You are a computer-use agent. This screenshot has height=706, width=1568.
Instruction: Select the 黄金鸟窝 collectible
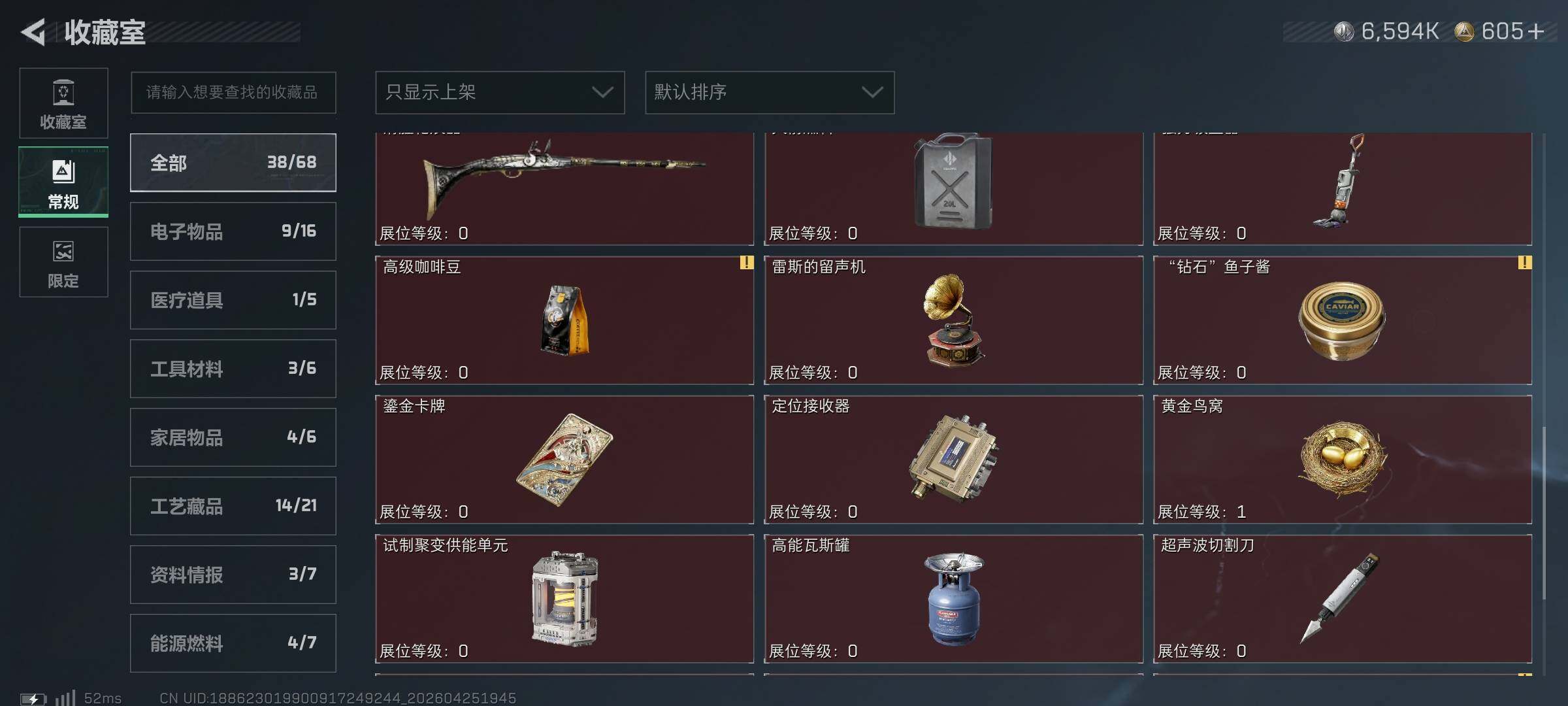tap(1343, 460)
